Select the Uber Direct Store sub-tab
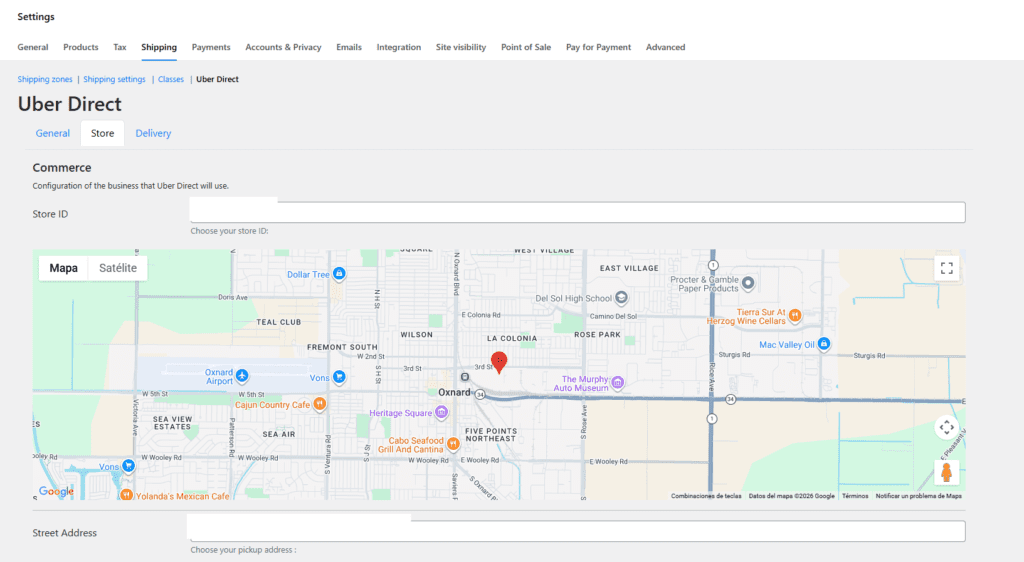Image resolution: width=1024 pixels, height=562 pixels. (x=103, y=133)
